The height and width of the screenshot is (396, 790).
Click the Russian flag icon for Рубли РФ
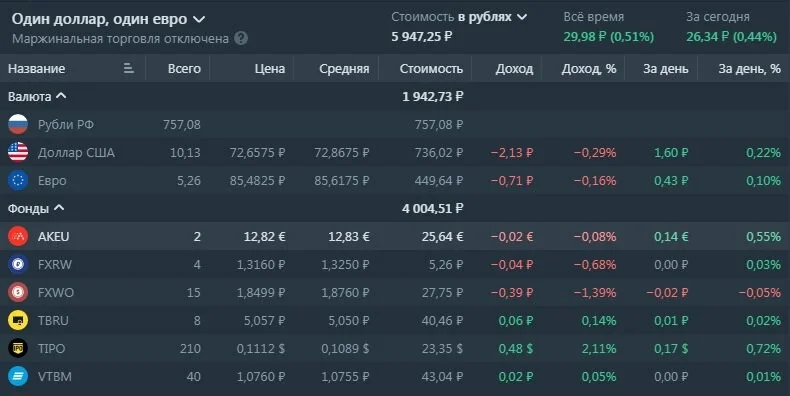coord(18,124)
